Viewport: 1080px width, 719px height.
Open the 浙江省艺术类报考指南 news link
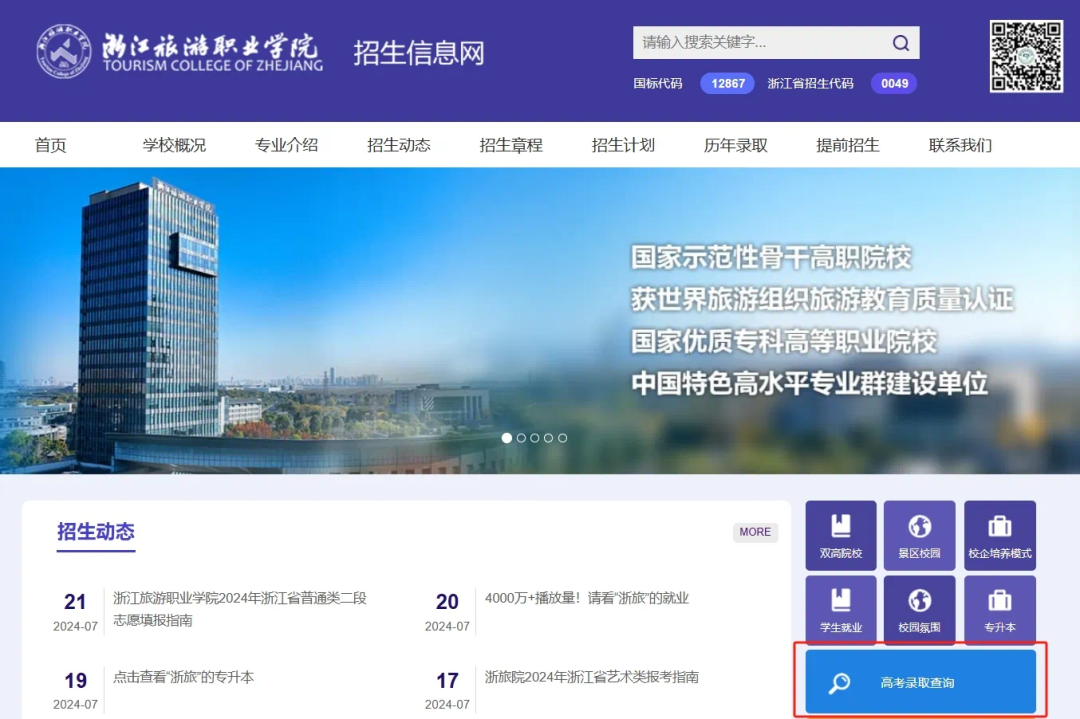[x=591, y=677]
